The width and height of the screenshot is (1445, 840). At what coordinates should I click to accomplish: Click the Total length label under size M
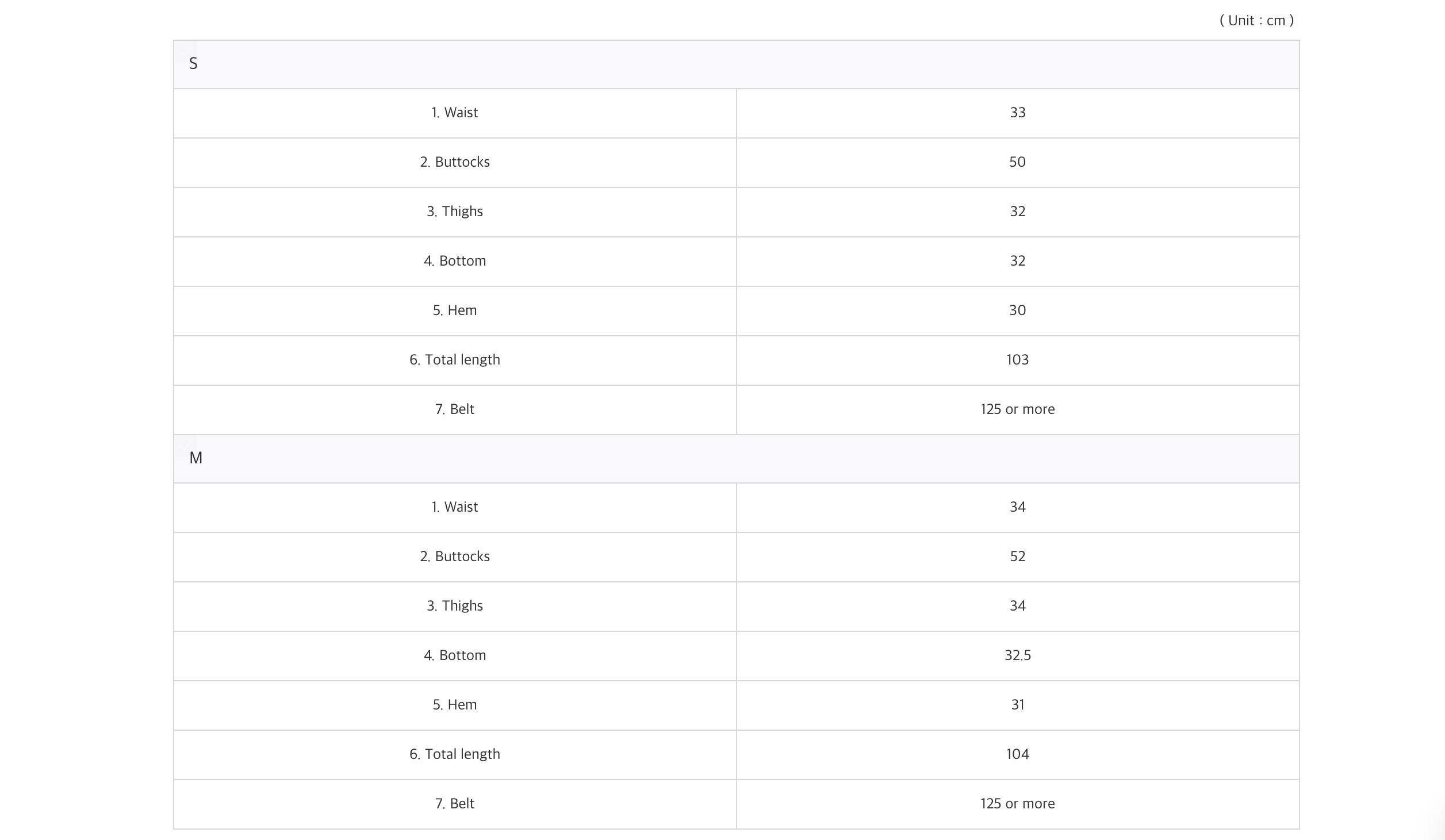tap(455, 754)
